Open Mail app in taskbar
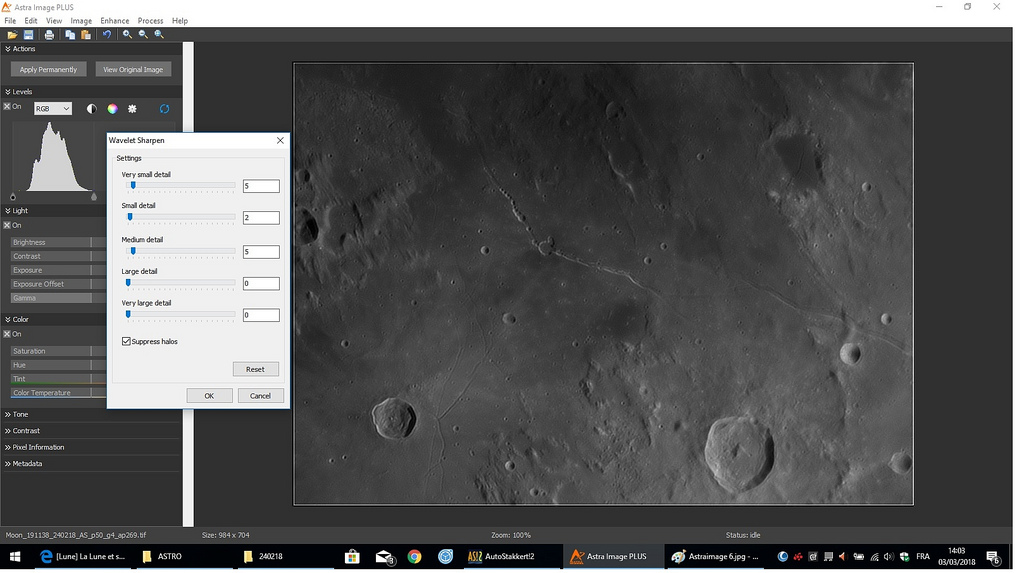Image resolution: width=1024 pixels, height=573 pixels. coord(384,557)
